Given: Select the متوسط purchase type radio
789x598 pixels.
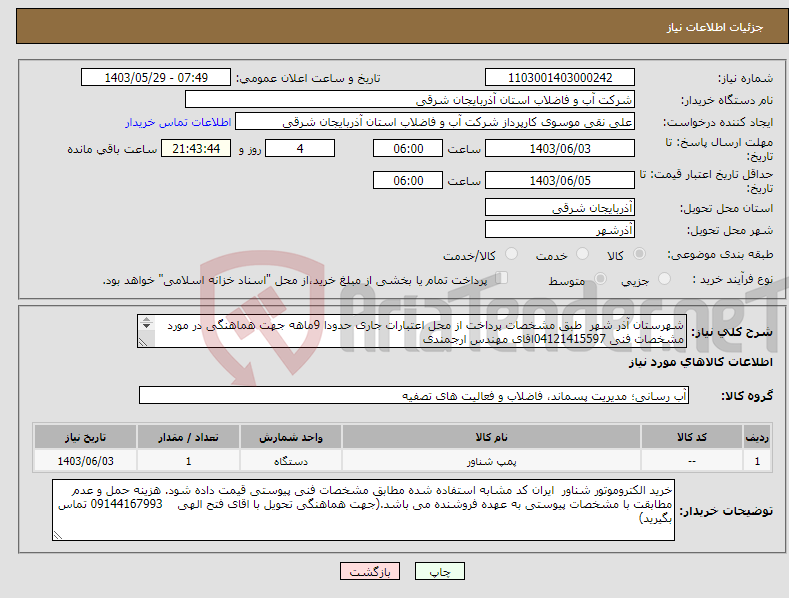Looking at the screenshot, I should pyautogui.click(x=600, y=278).
